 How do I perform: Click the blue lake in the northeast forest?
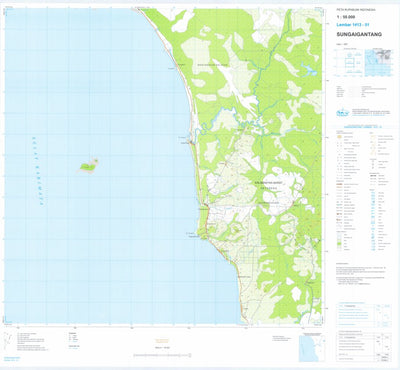(308, 70)
